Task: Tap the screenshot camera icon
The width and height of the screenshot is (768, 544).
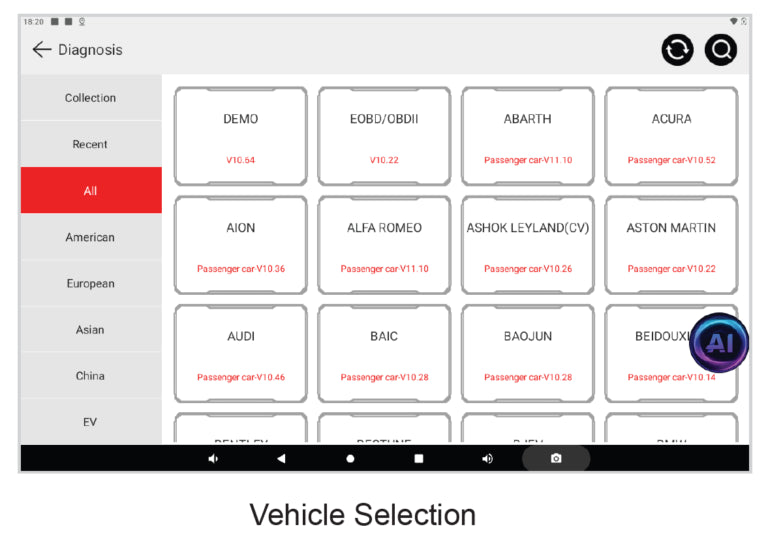Action: (555, 459)
